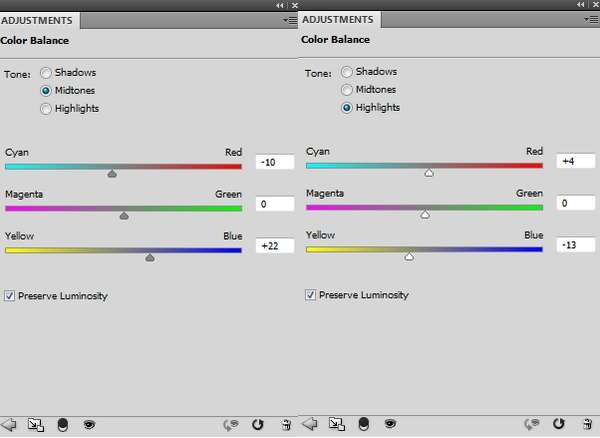
Task: Select Highlights tone in right panel
Action: [347, 107]
